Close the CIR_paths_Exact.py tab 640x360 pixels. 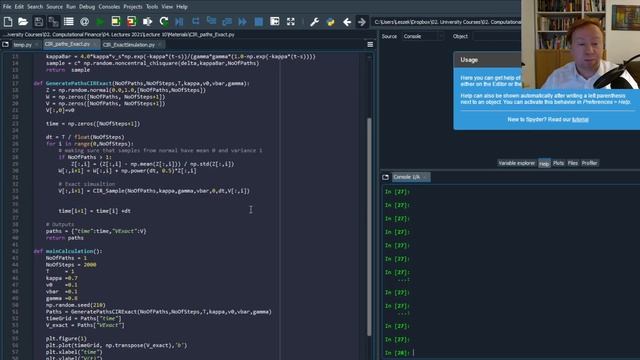pyautogui.click(x=95, y=44)
